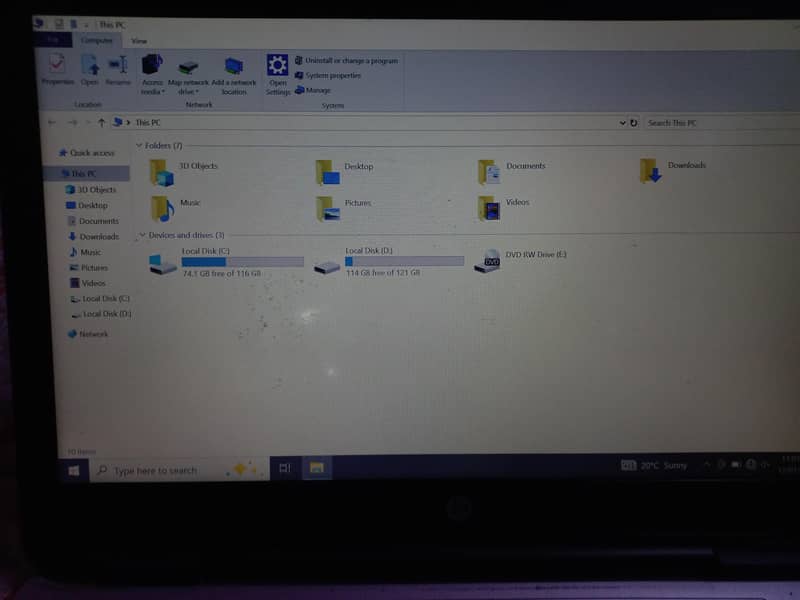The width and height of the screenshot is (800, 600).
Task: Select the Documents folder icon
Action: click(489, 172)
